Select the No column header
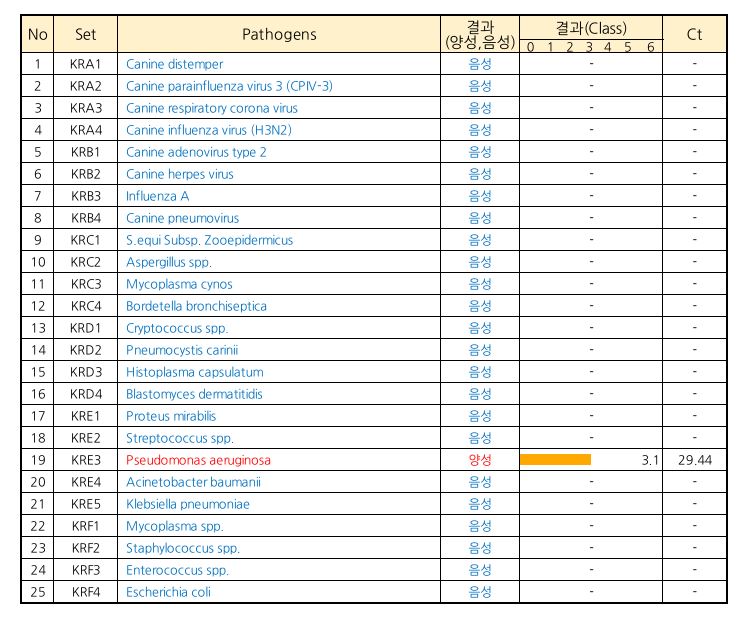Image resolution: width=747 pixels, height=617 pixels. 38,35
